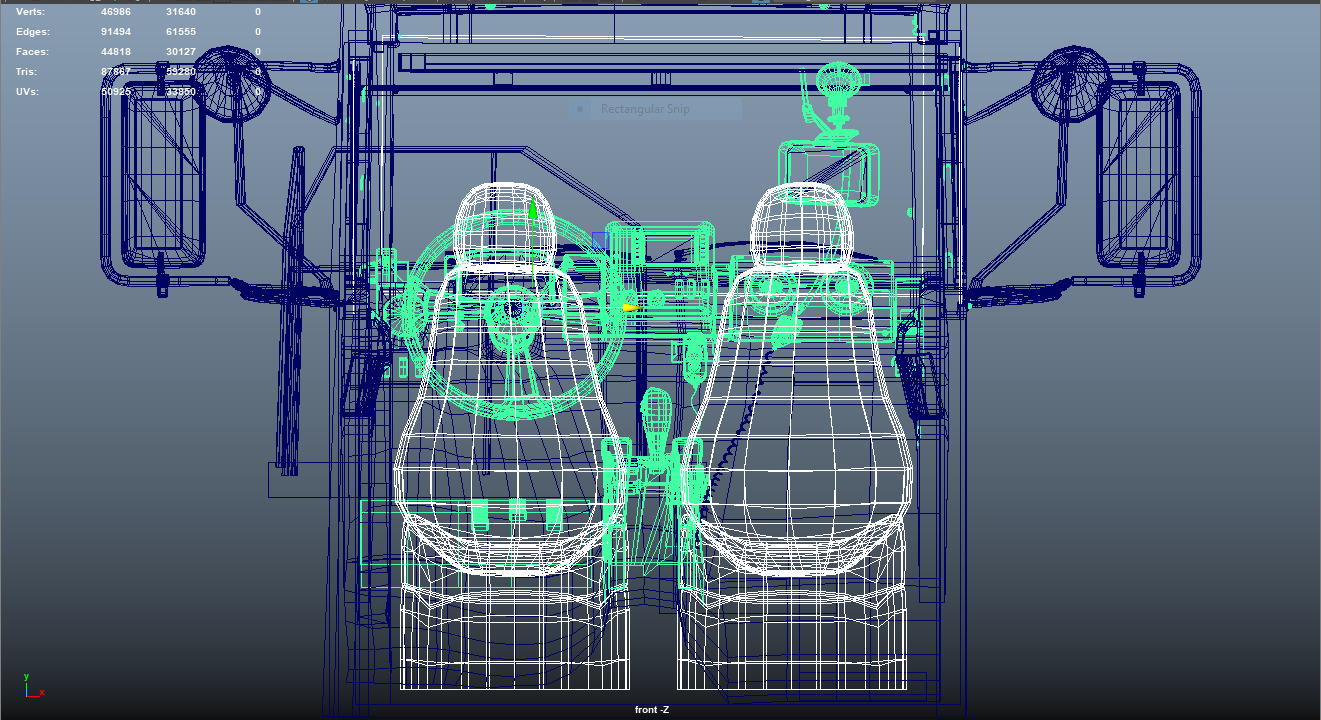Click the face count value 44818
1321x720 pixels.
click(116, 52)
